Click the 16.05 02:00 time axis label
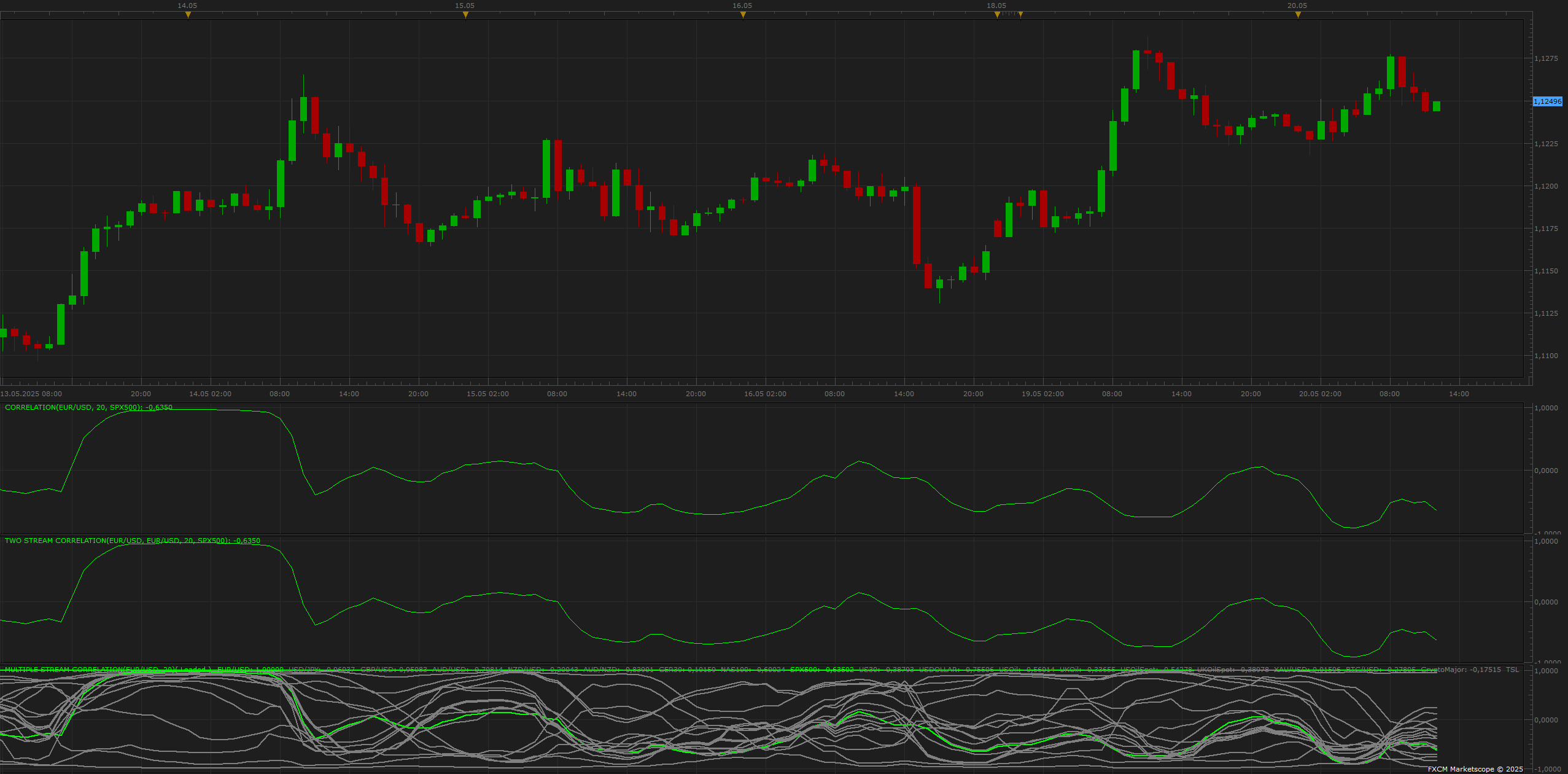Viewport: 1568px width, 774px height. 765,394
